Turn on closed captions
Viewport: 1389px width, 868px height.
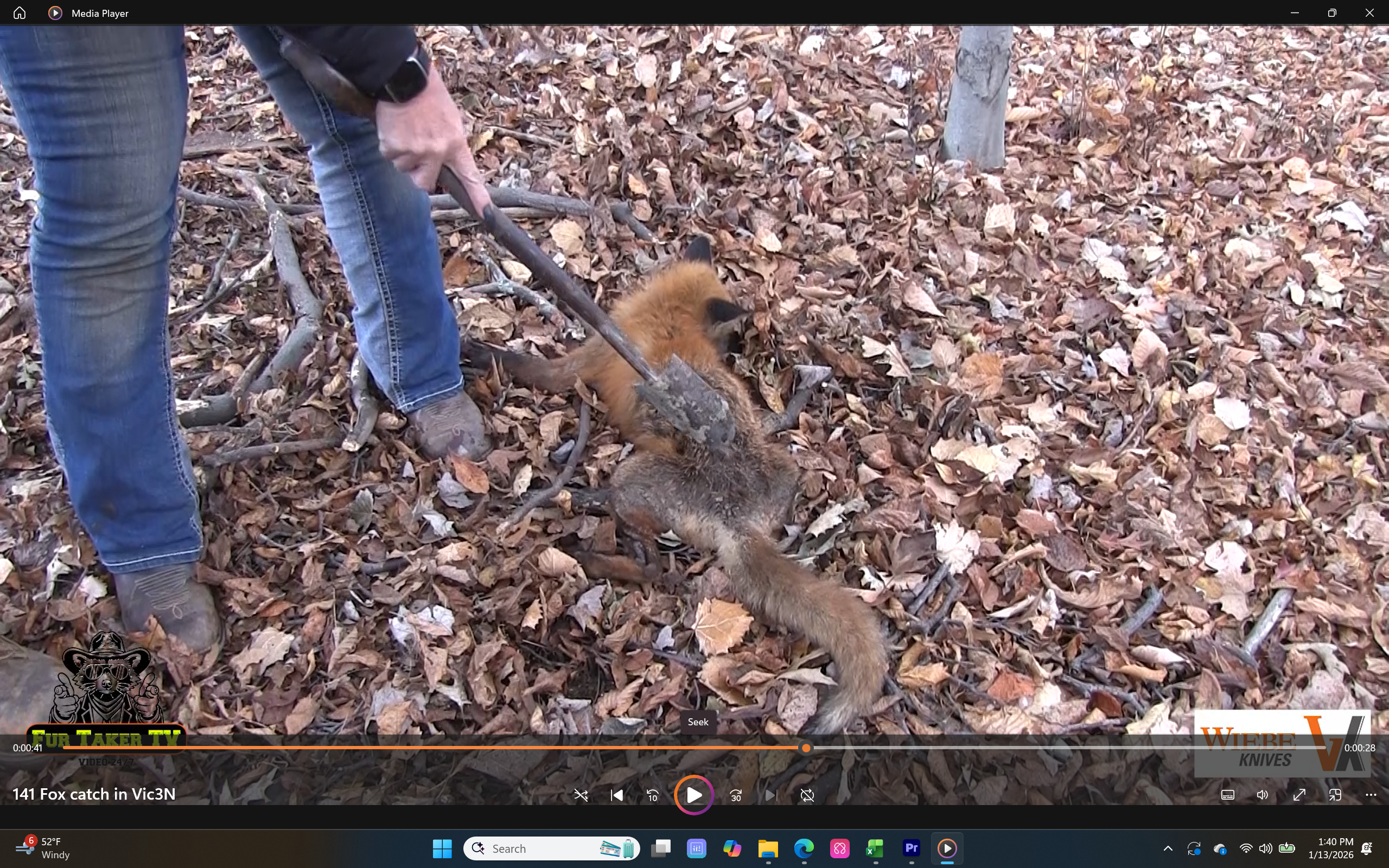pos(1228,795)
